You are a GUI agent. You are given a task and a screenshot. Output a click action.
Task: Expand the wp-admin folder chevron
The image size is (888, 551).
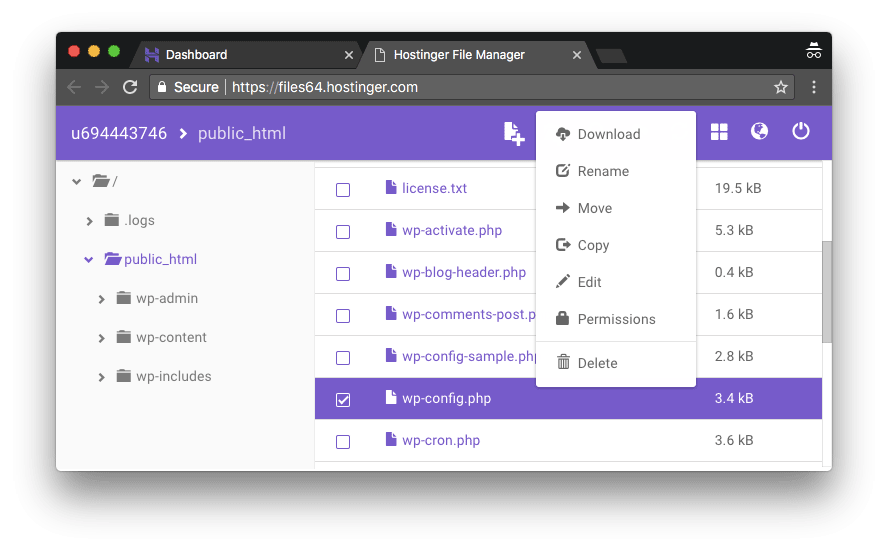click(x=101, y=299)
